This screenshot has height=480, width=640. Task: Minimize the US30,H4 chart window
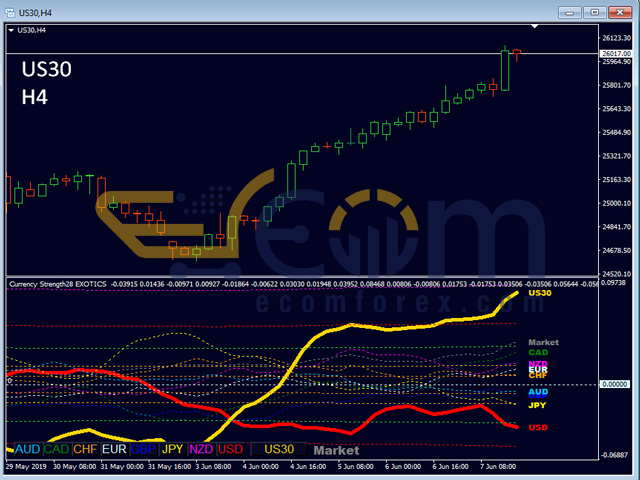tap(569, 13)
